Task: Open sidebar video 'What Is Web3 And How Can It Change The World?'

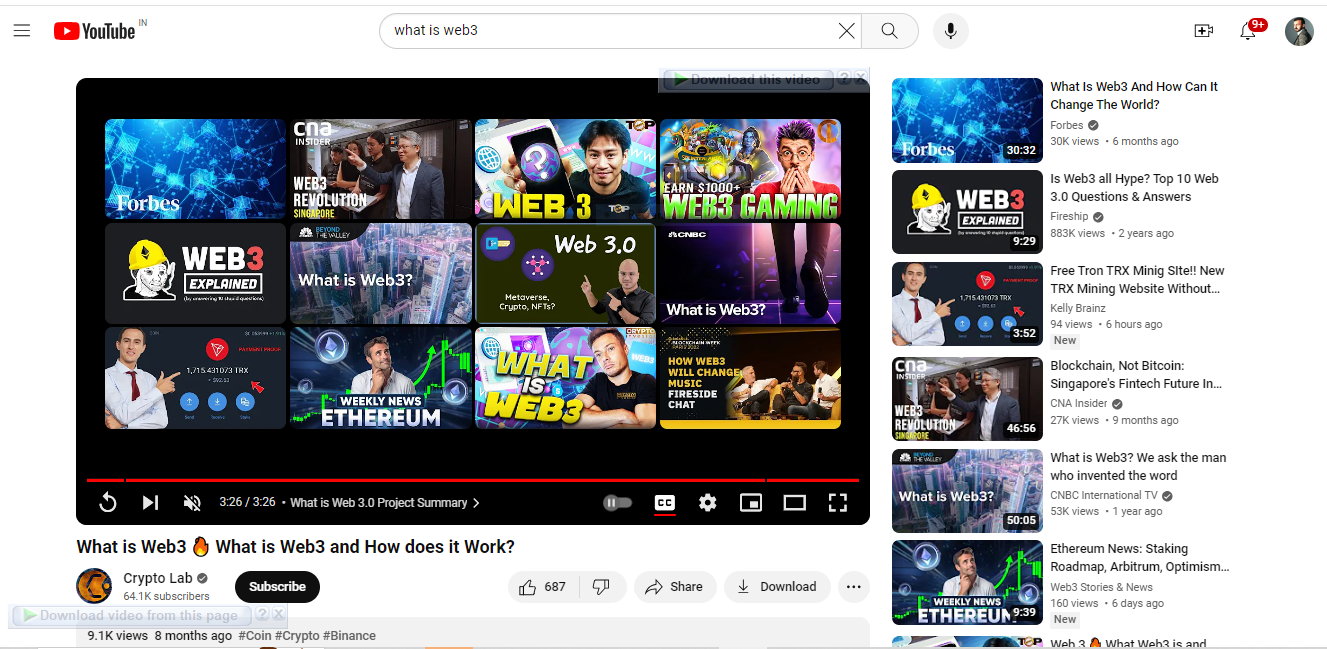Action: (1134, 96)
